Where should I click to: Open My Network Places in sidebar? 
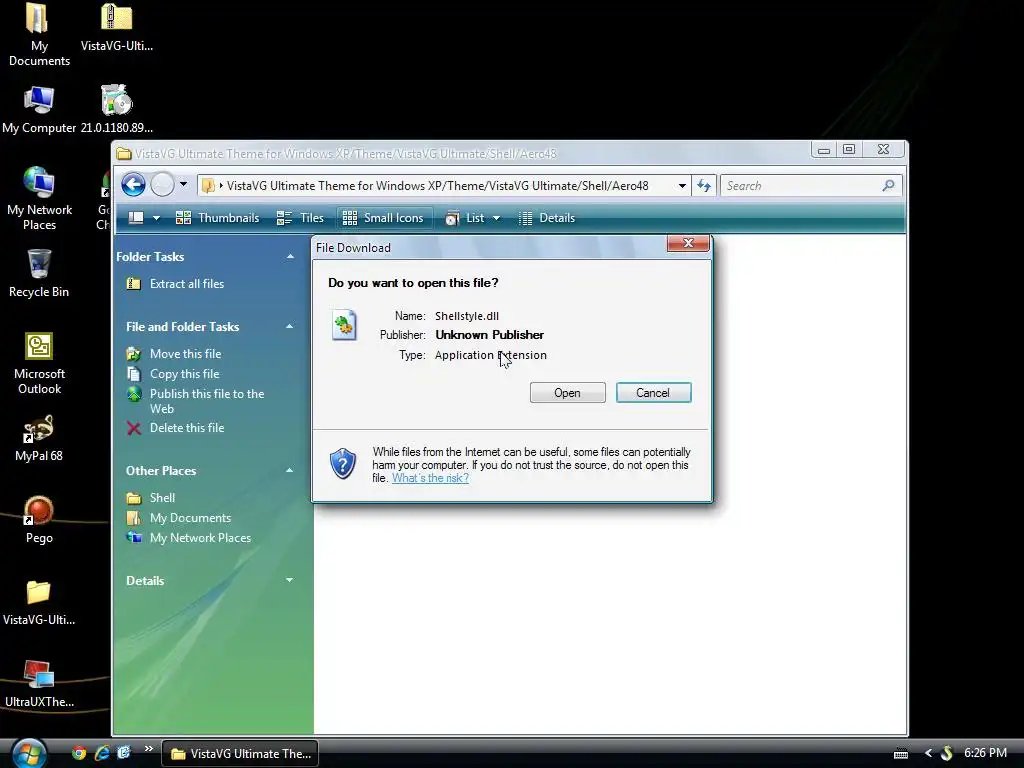click(200, 538)
